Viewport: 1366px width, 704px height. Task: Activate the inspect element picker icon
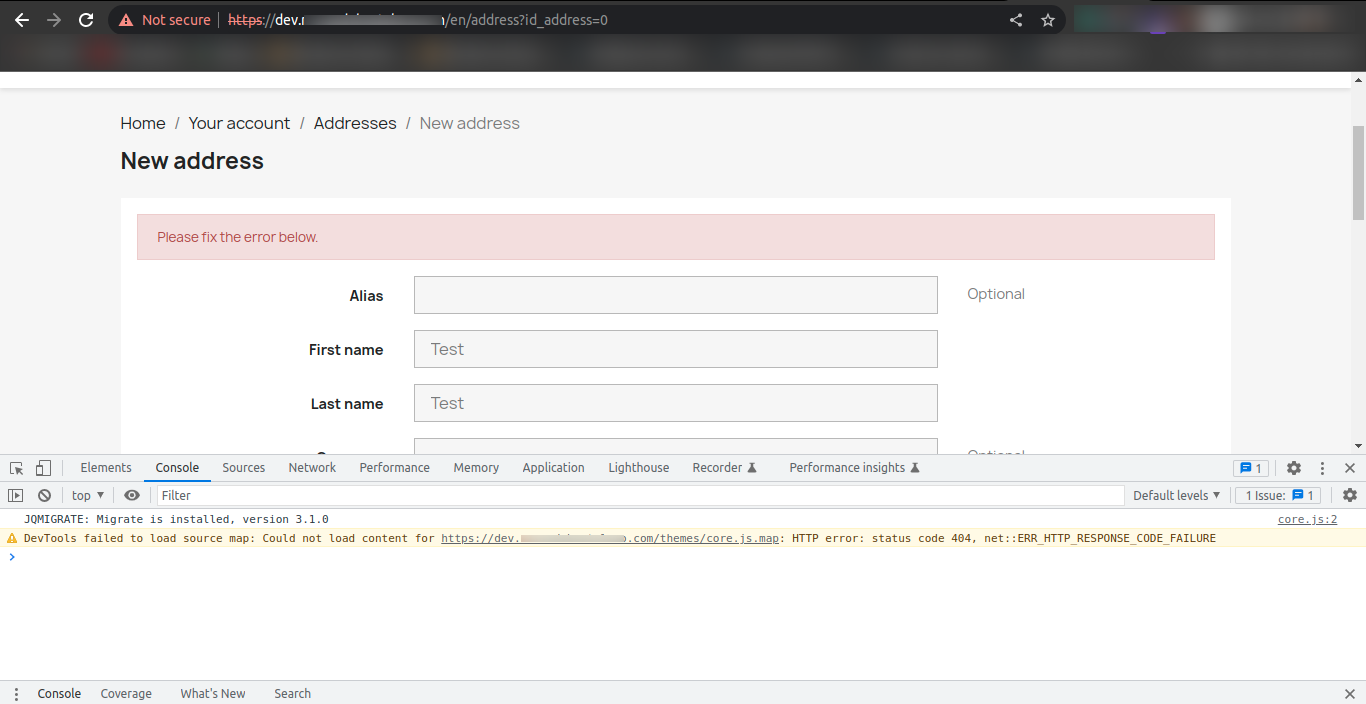[17, 468]
